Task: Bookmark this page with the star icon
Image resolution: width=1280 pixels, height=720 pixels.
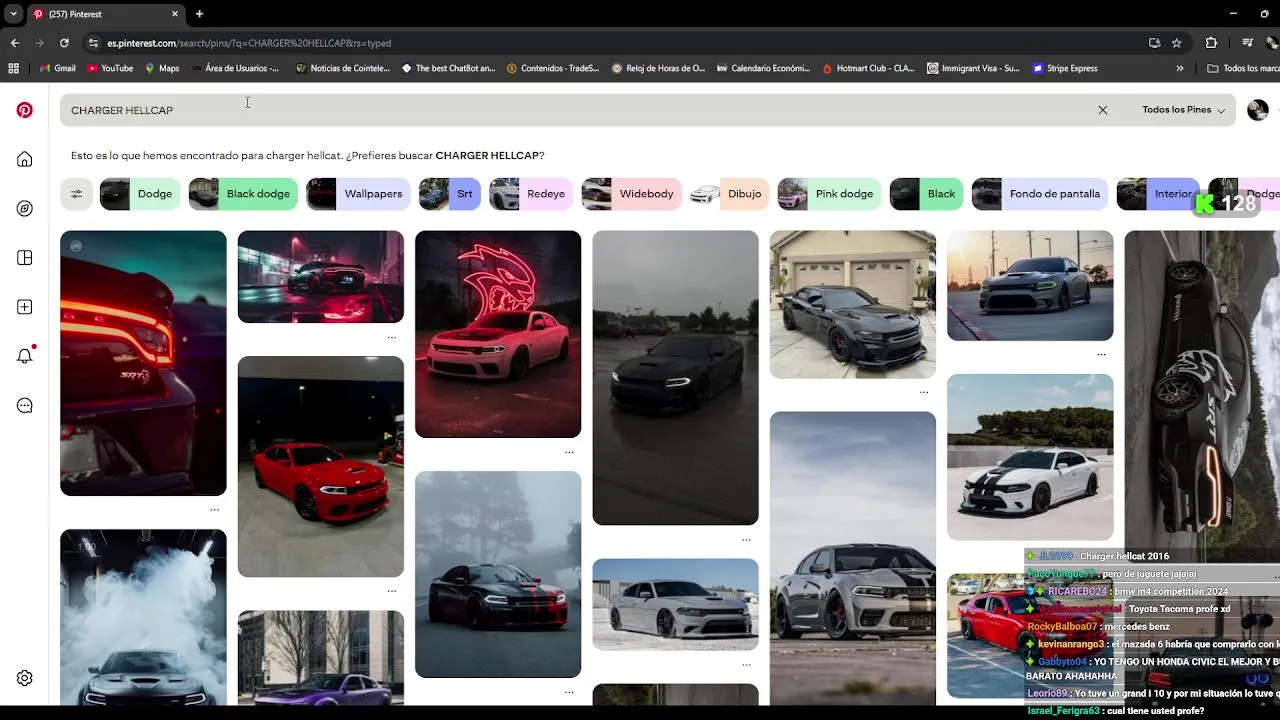Action: pos(1177,43)
